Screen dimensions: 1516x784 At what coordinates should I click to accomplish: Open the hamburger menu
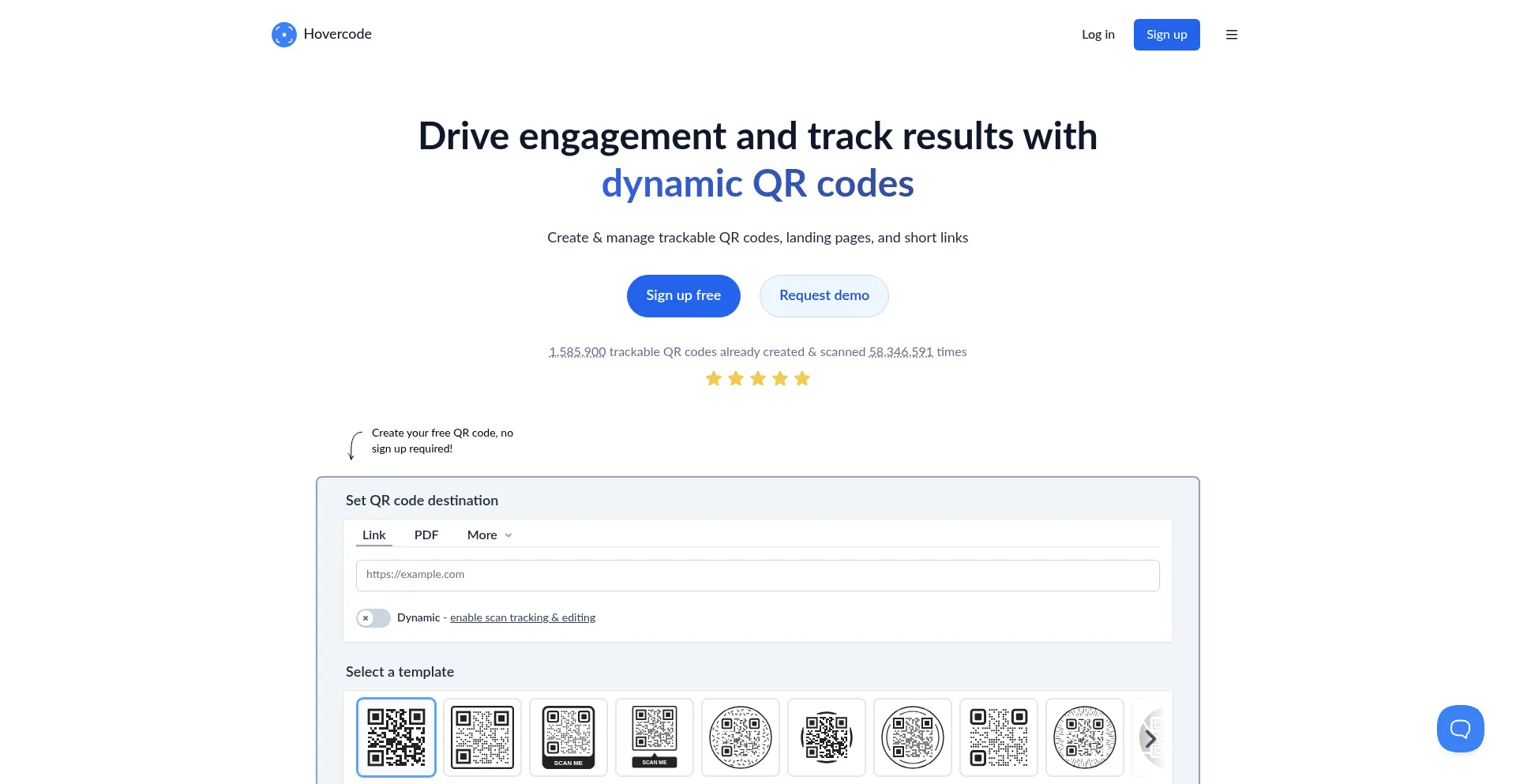pos(1231,35)
